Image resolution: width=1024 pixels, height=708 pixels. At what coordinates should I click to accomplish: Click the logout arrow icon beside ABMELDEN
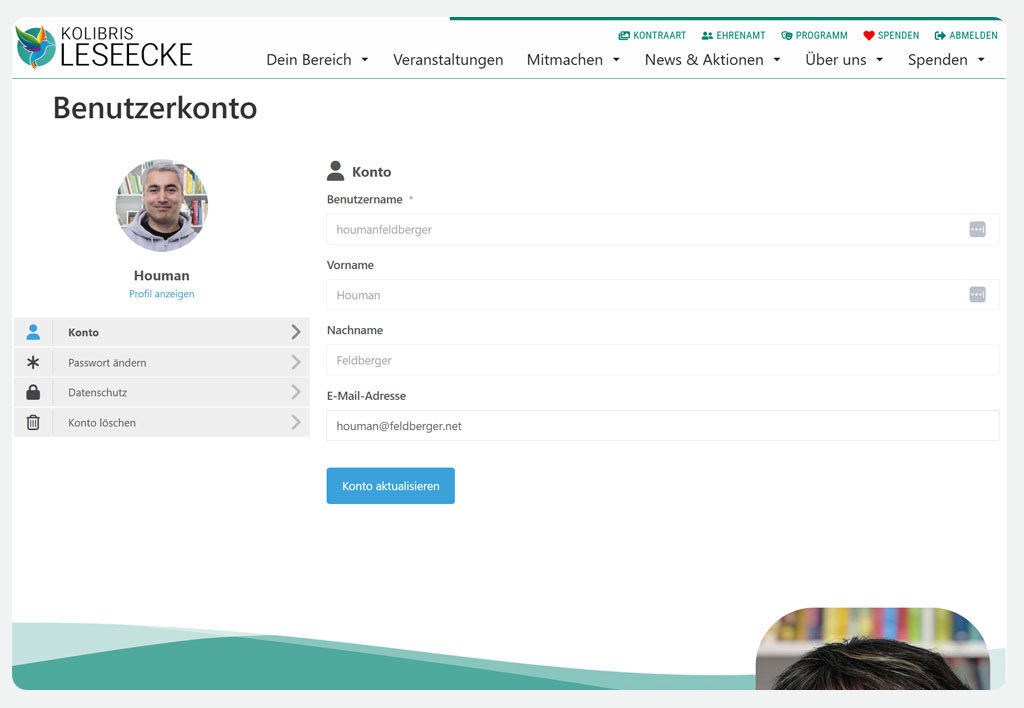940,35
